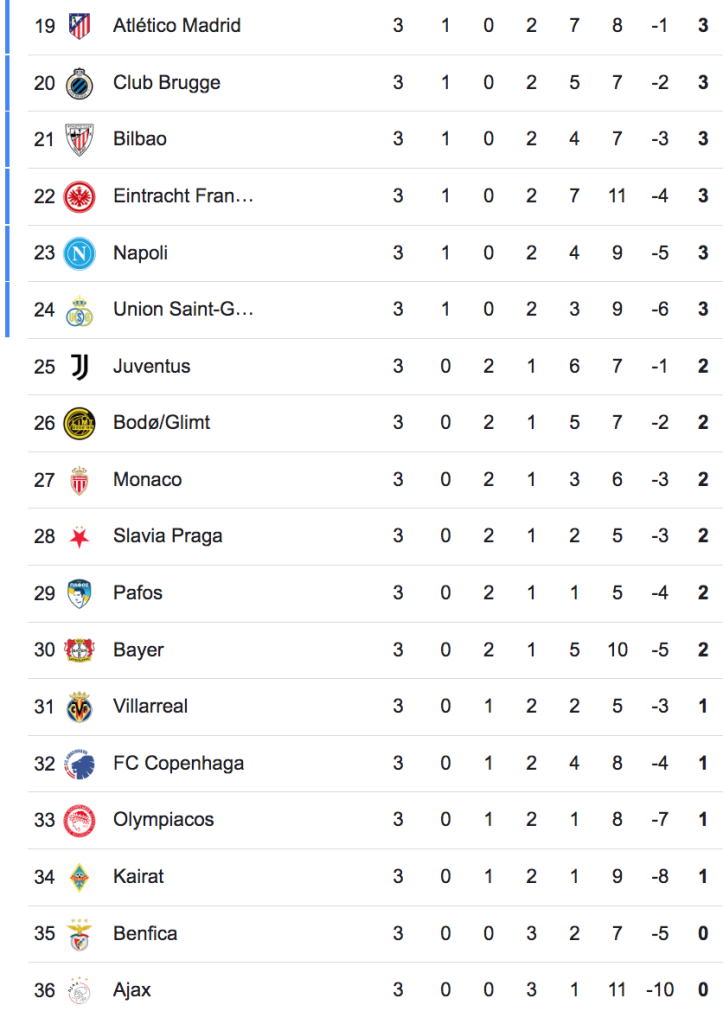Open the FC Copenhaga team link
The width and height of the screenshot is (723, 1024).
(x=178, y=763)
